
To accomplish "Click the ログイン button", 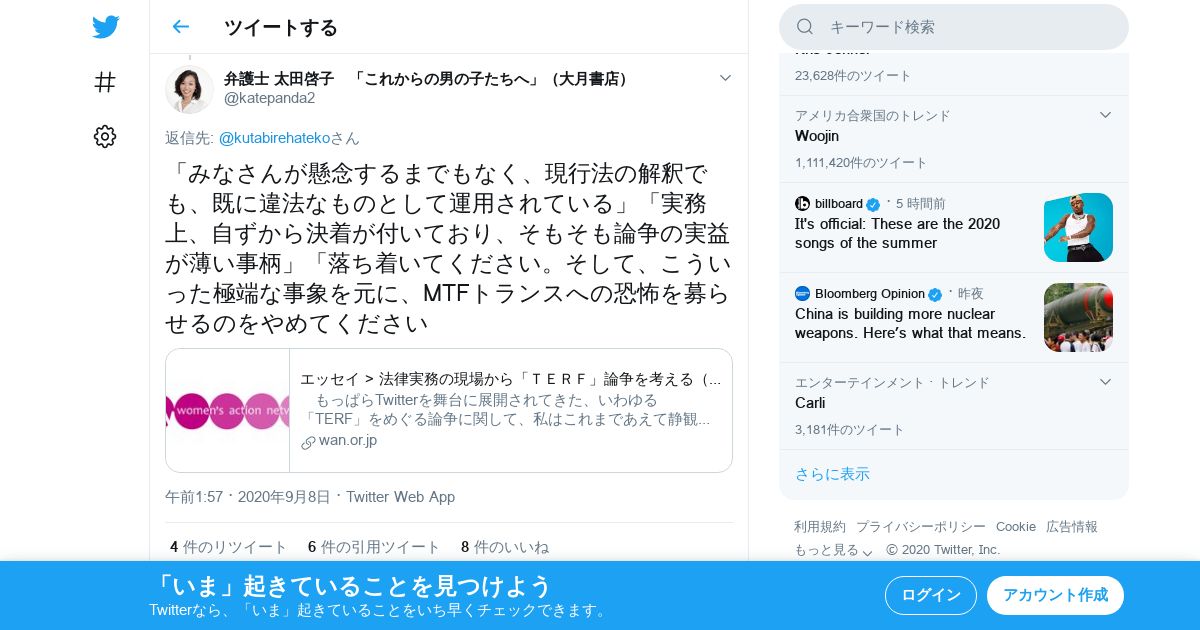I will tap(931, 595).
